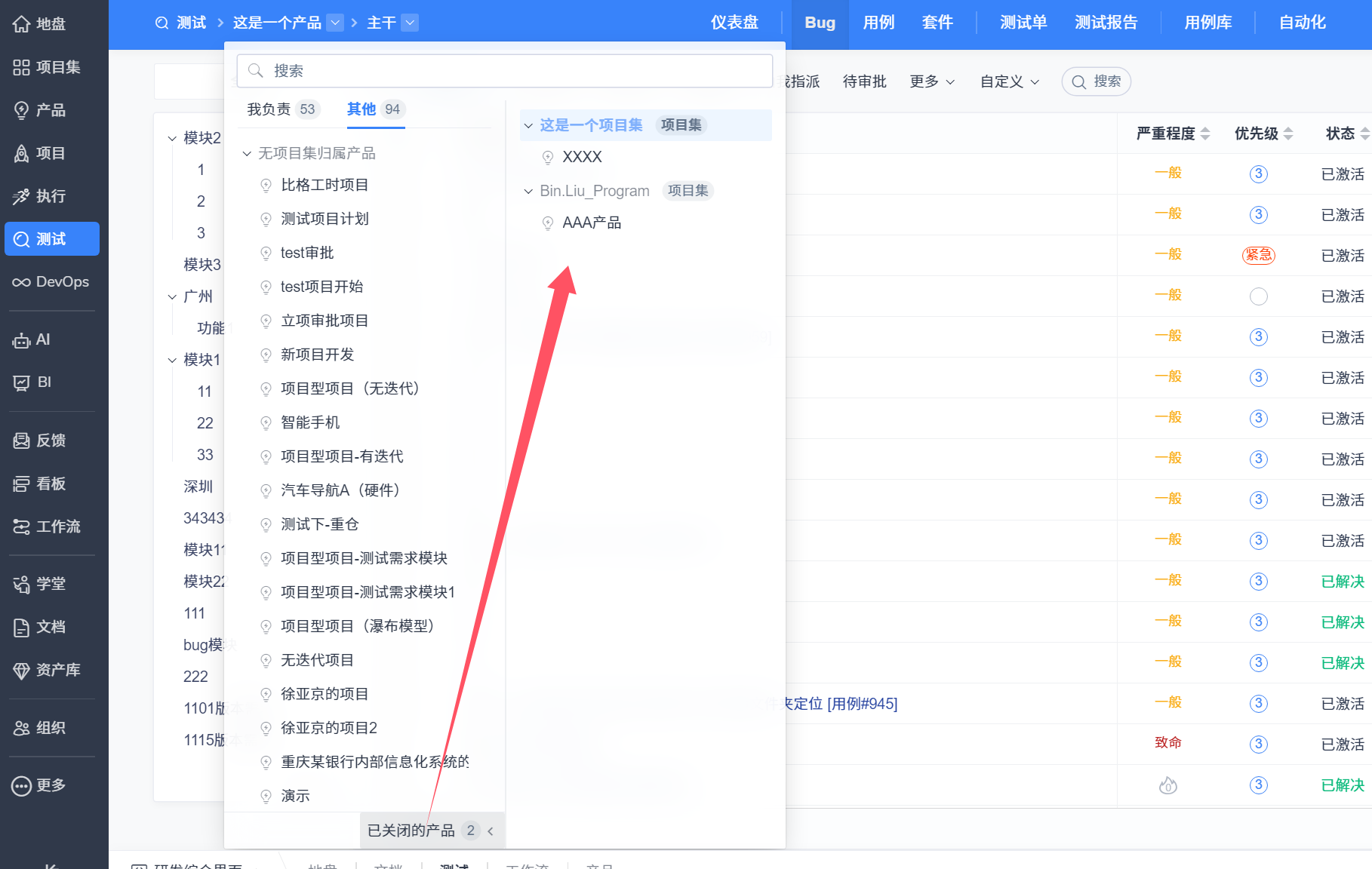Click the 搜索 pill button
The image size is (1372, 869).
tap(1096, 81)
